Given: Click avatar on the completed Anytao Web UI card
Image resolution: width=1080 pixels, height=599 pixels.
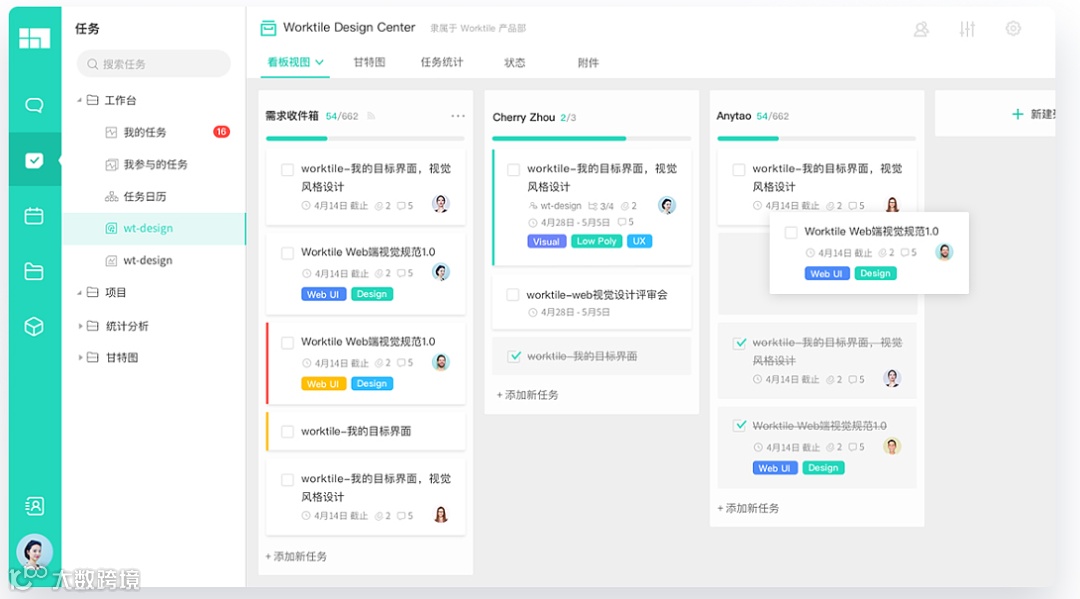Looking at the screenshot, I should click(x=892, y=446).
